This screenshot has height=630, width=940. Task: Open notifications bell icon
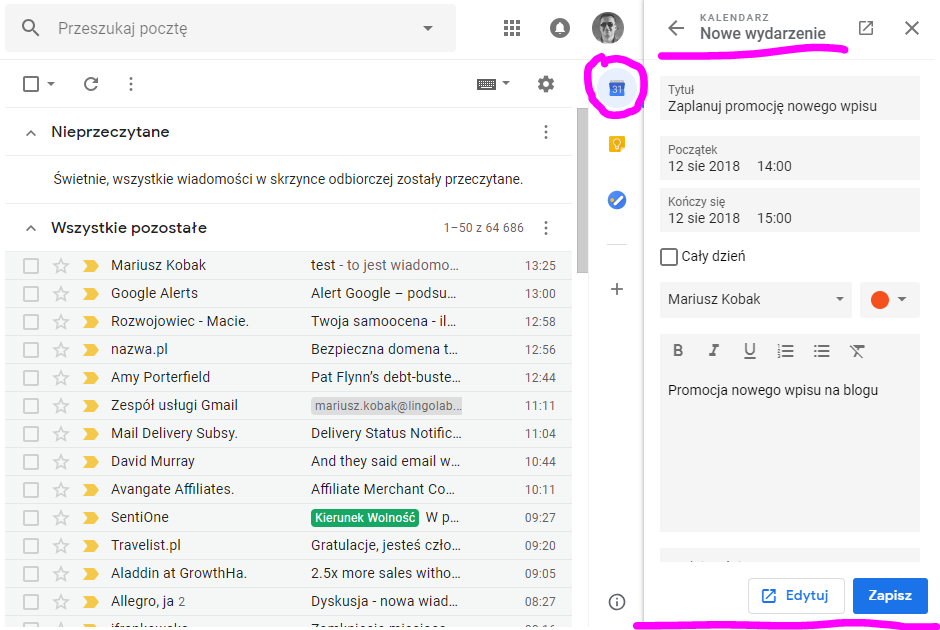click(x=560, y=28)
